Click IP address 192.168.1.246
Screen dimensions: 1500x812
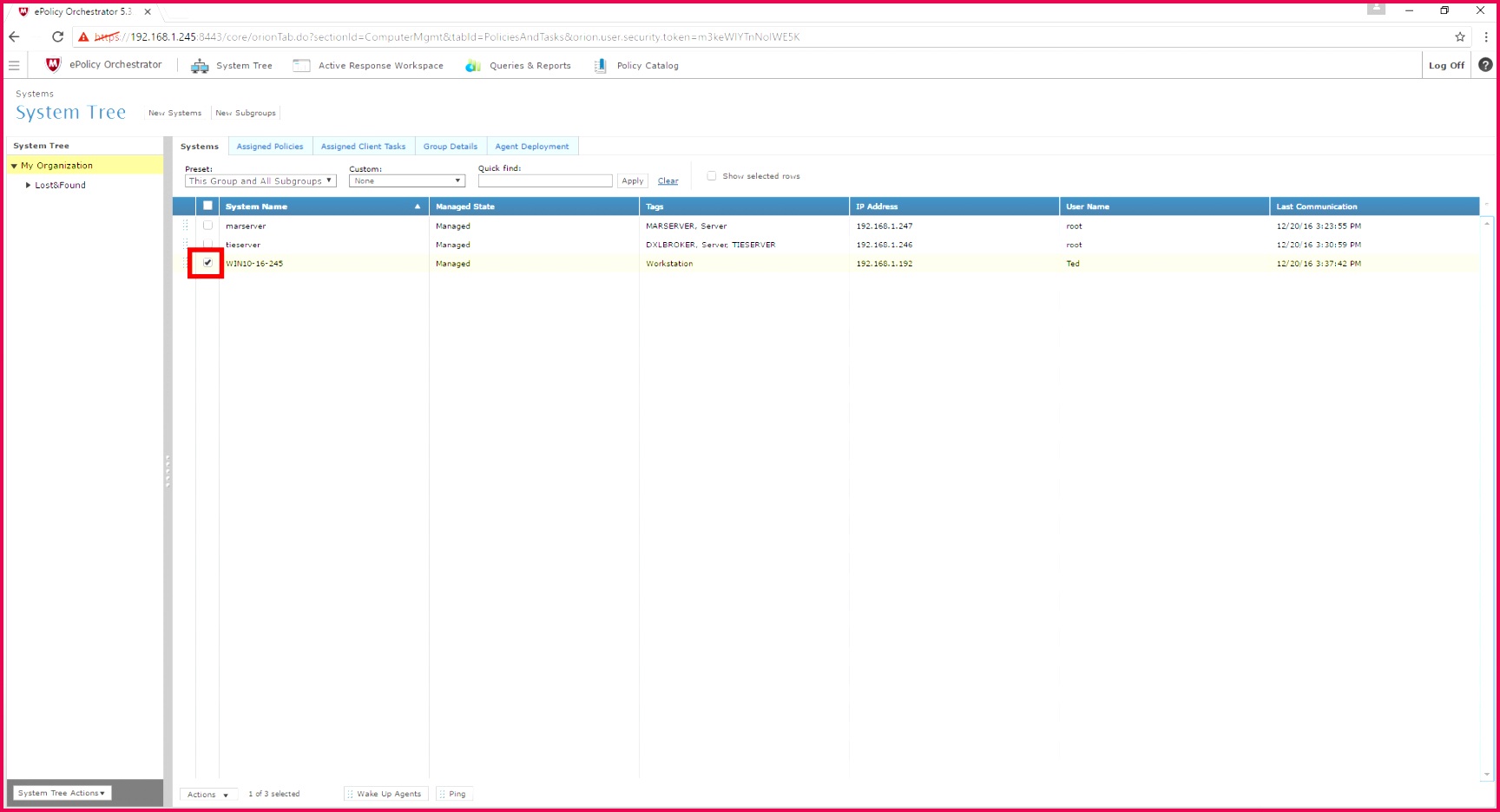[x=885, y=245]
